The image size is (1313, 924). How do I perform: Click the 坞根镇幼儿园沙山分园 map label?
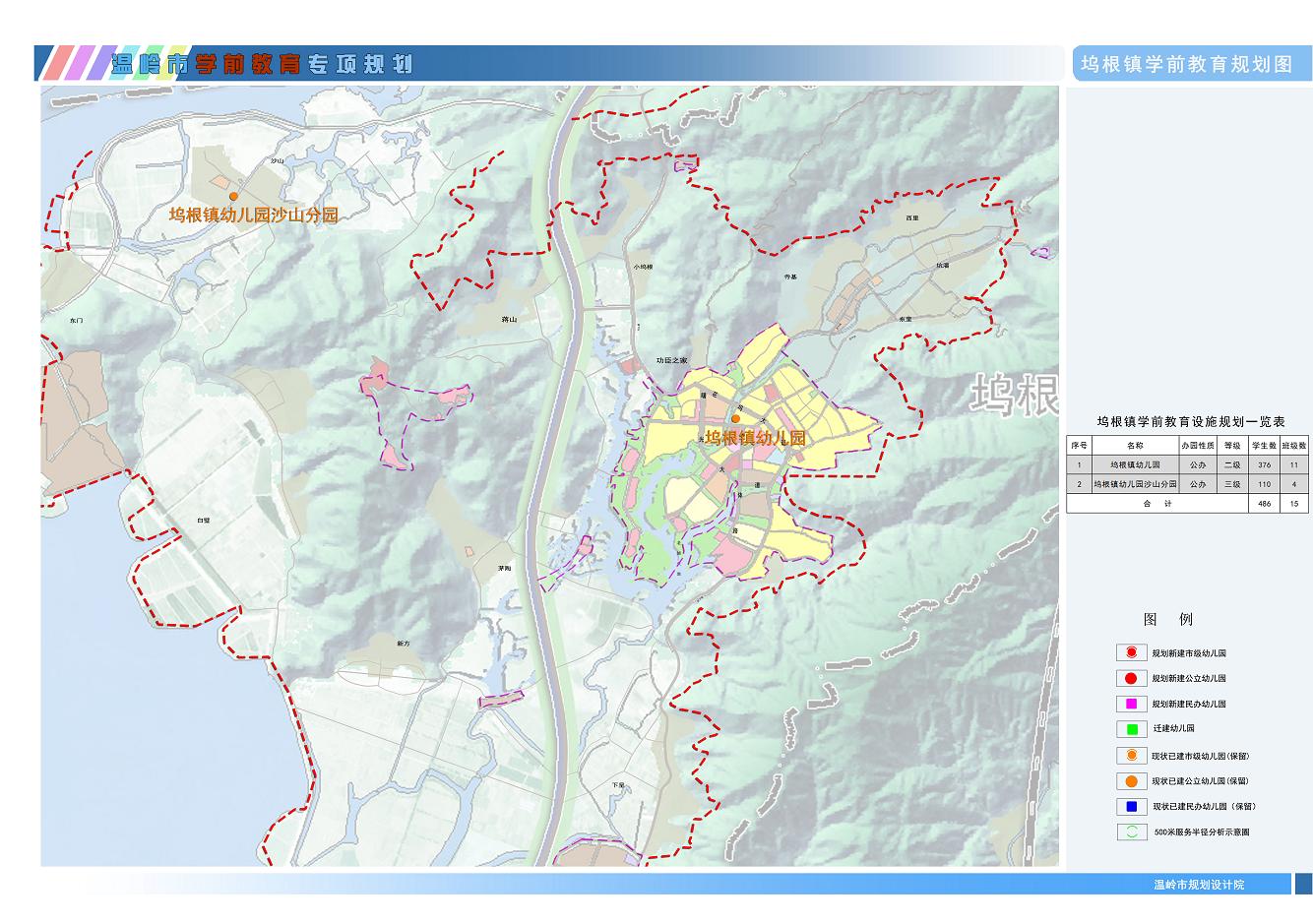[x=253, y=216]
